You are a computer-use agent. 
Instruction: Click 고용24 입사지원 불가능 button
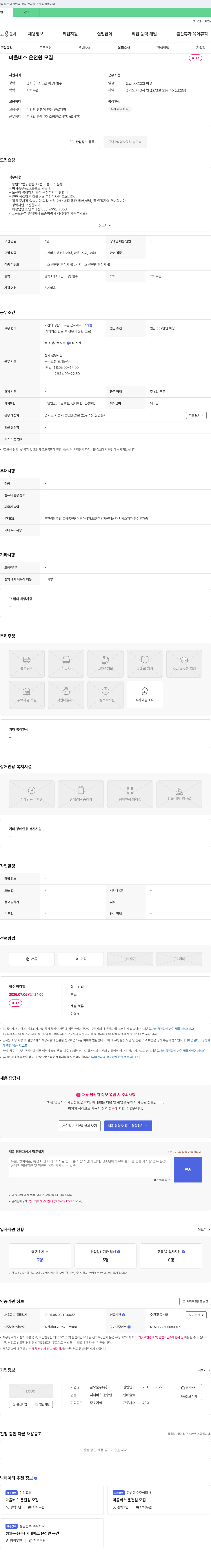(x=125, y=142)
